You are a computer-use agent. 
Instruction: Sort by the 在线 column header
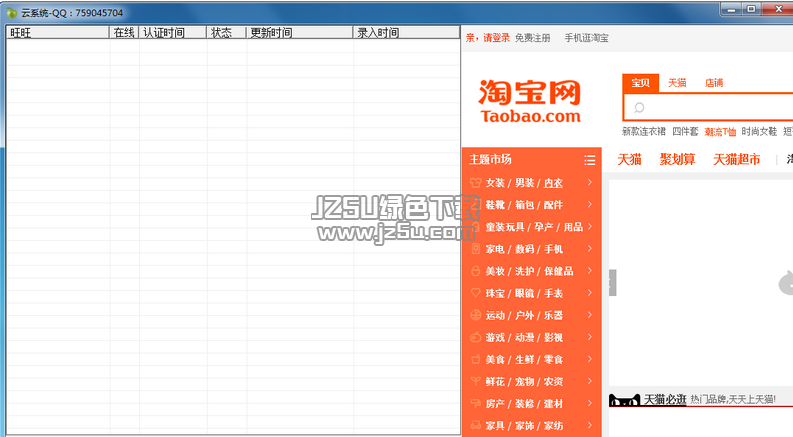124,33
